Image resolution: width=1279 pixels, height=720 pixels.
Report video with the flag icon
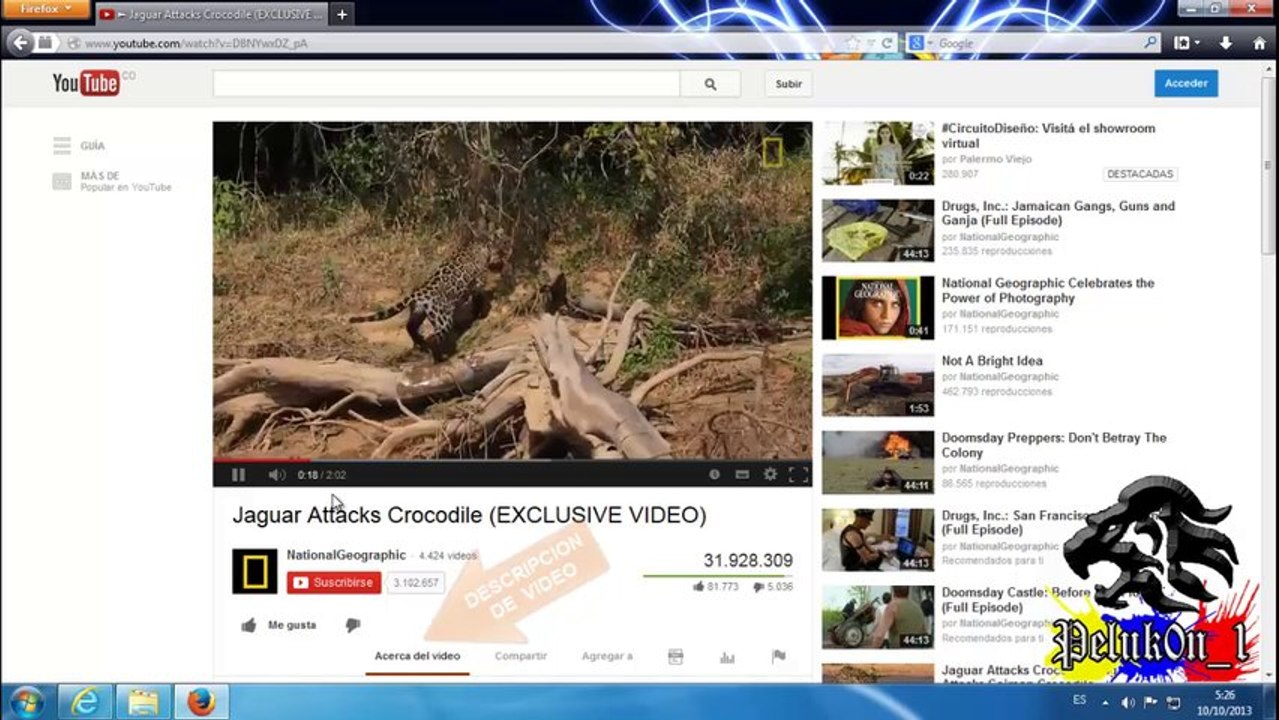tap(778, 656)
